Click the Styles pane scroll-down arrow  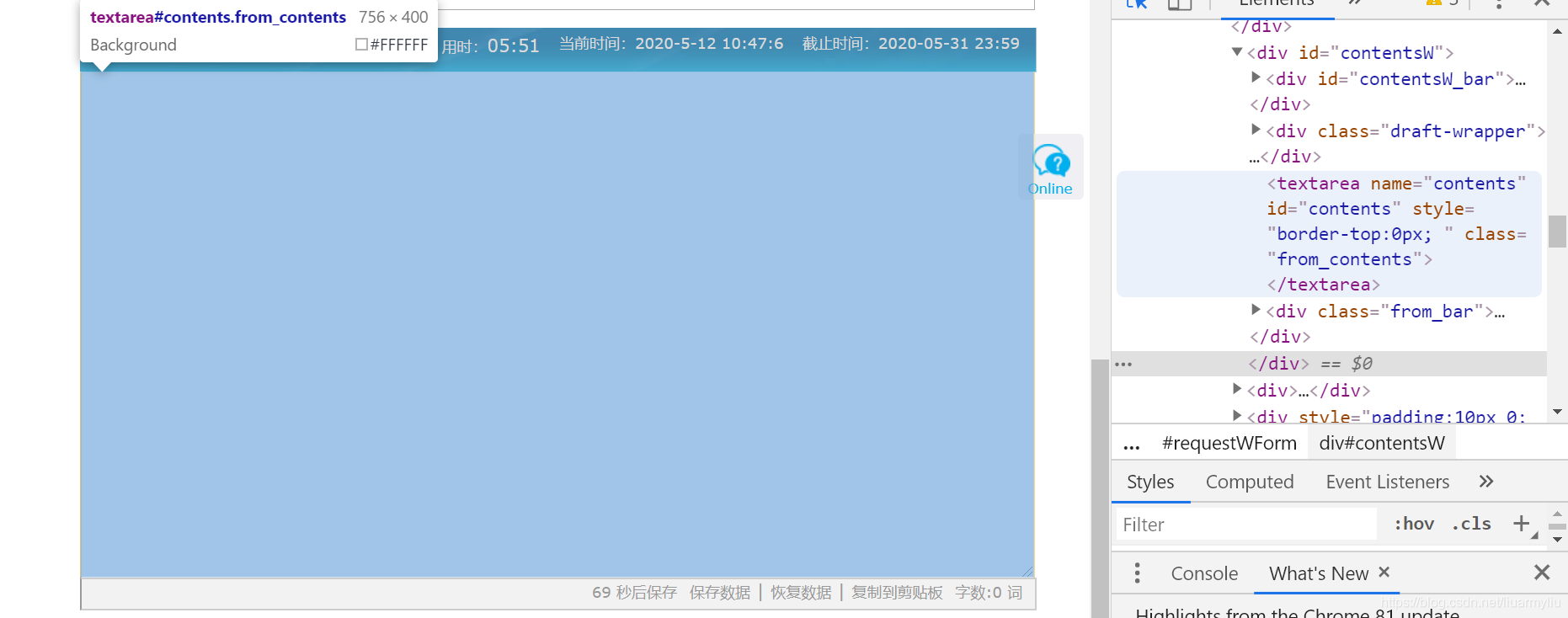coord(1557,539)
